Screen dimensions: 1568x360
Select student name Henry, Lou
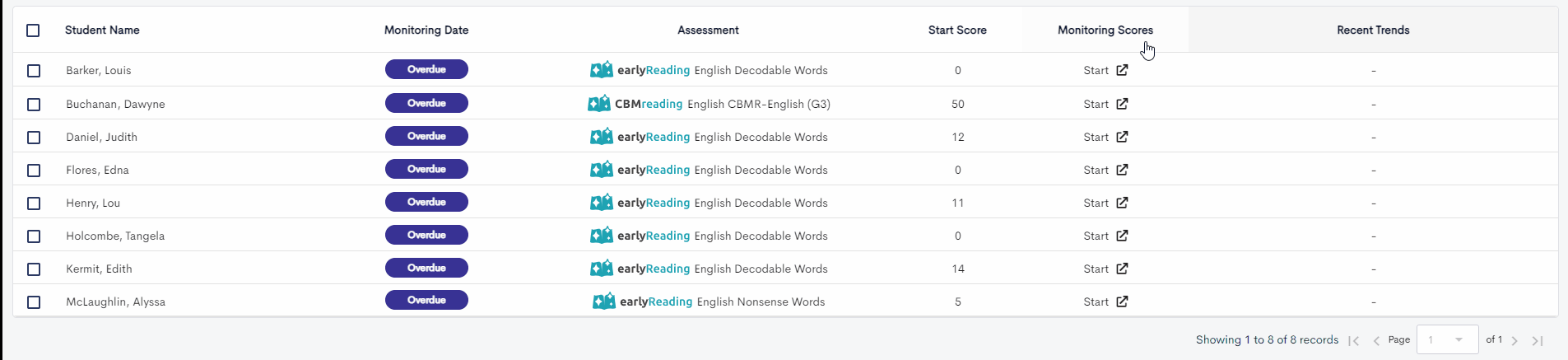coord(93,203)
